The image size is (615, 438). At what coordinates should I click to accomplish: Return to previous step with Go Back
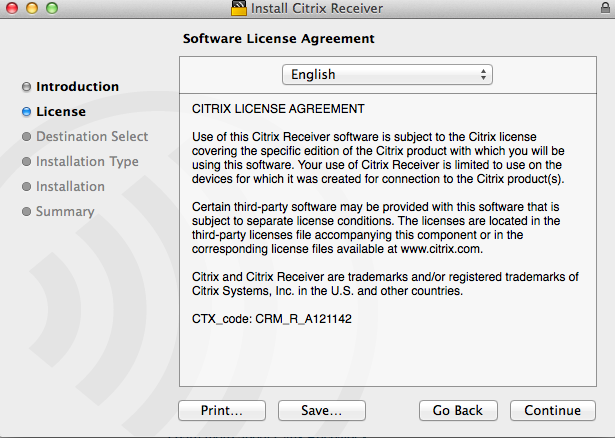coord(458,410)
